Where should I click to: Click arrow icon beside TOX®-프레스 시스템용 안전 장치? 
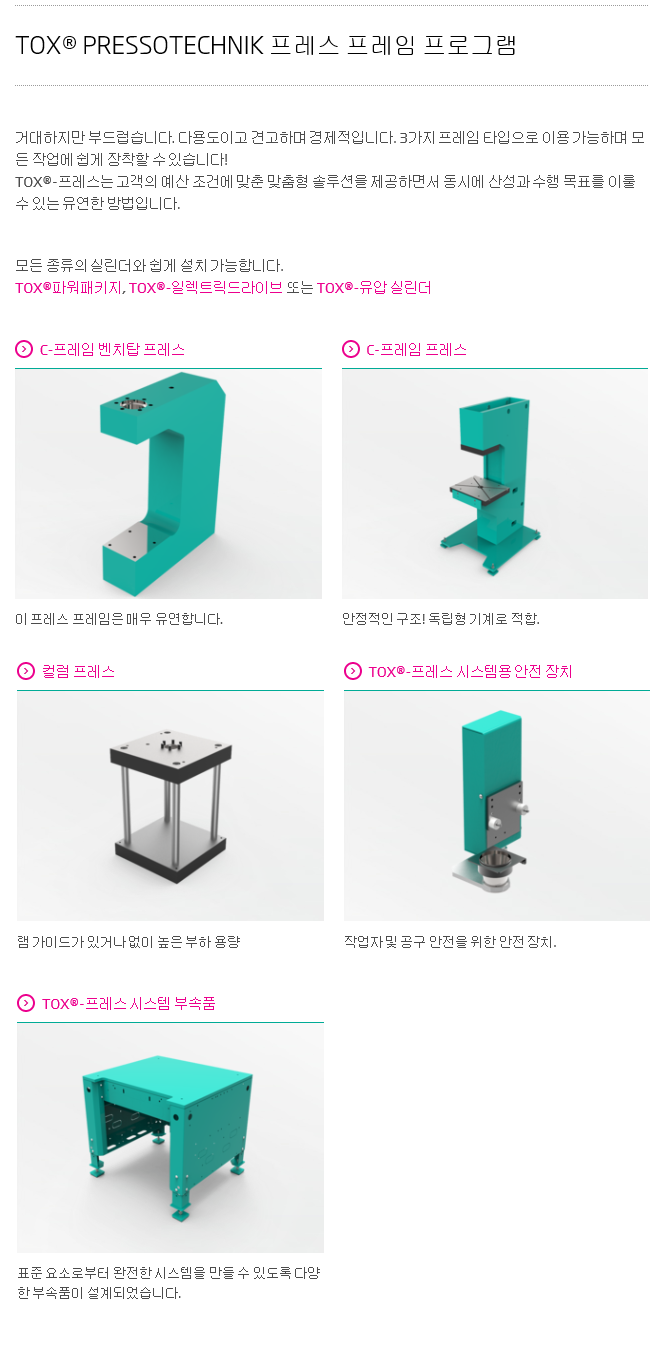pyautogui.click(x=353, y=671)
